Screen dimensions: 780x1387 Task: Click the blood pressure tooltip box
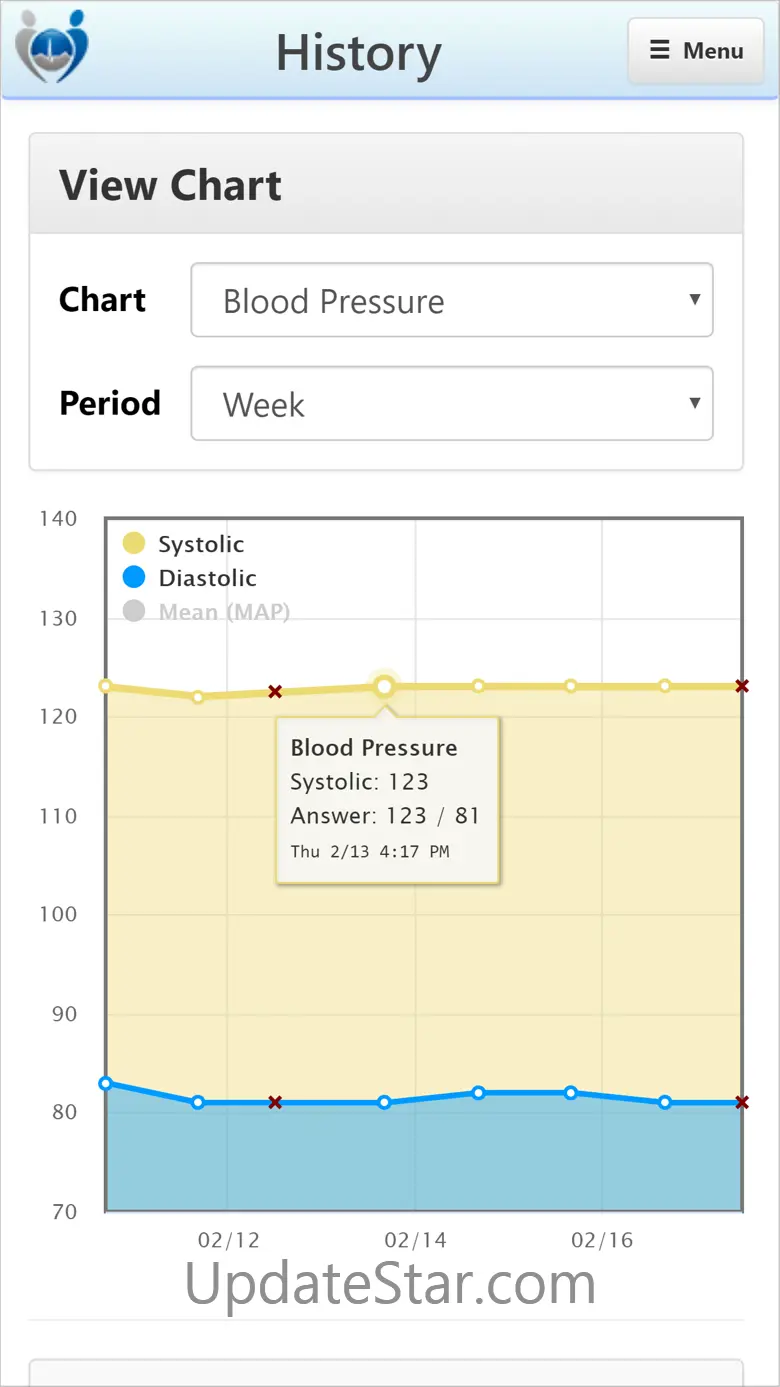[x=387, y=800]
